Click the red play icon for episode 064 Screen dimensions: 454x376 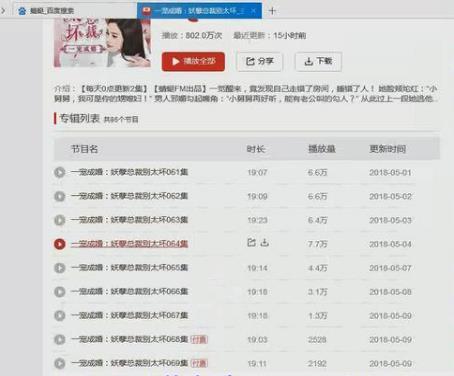60,244
